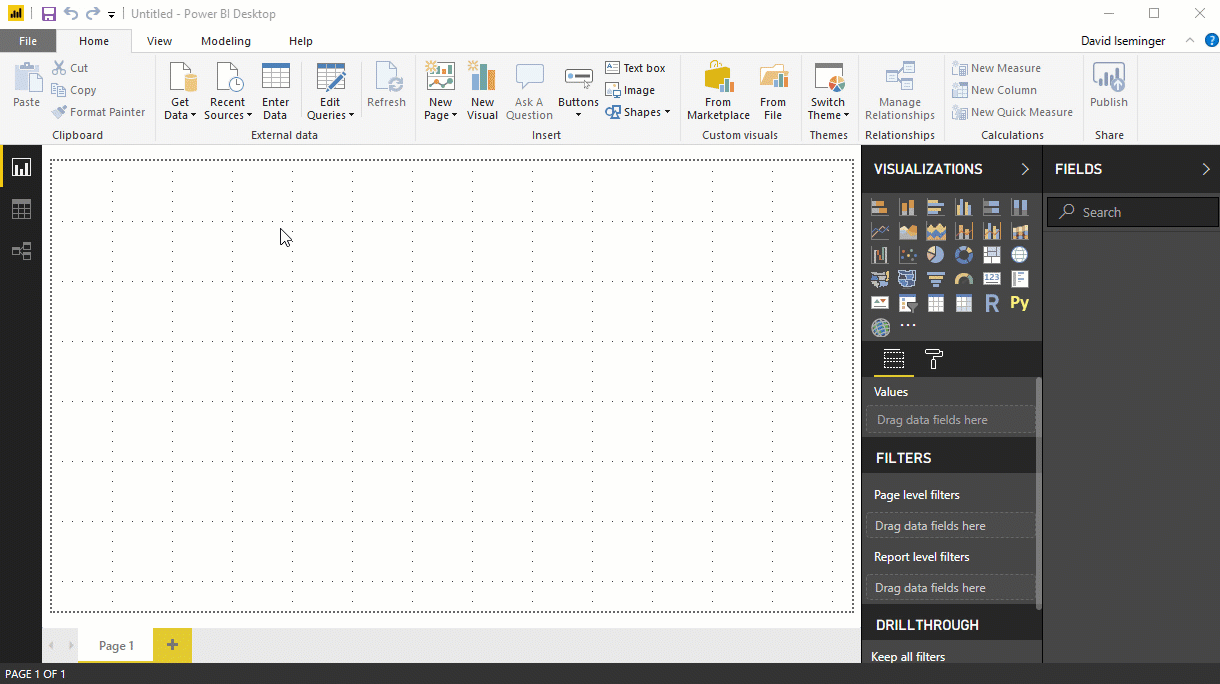Insert the KPI visual
Image resolution: width=1220 pixels, height=684 pixels.
click(880, 303)
